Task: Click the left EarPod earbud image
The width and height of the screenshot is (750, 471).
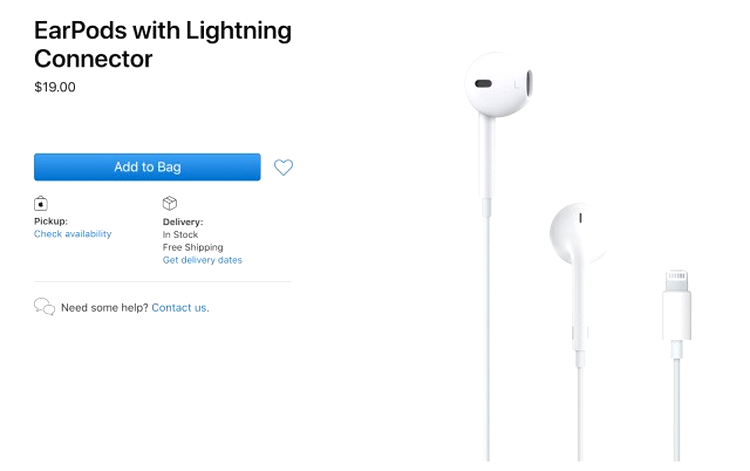Action: coord(498,85)
